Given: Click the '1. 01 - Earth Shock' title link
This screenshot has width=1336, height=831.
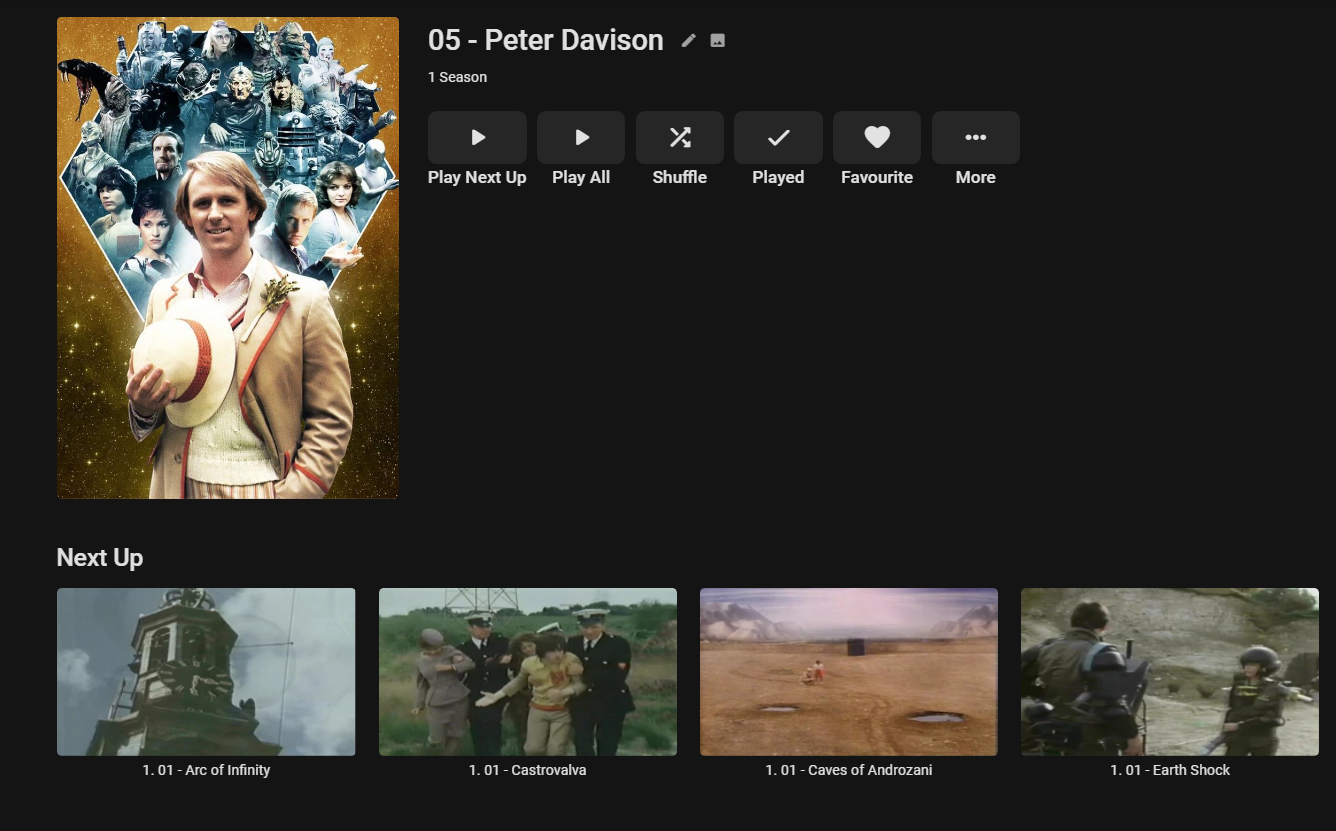Looking at the screenshot, I should (1170, 770).
